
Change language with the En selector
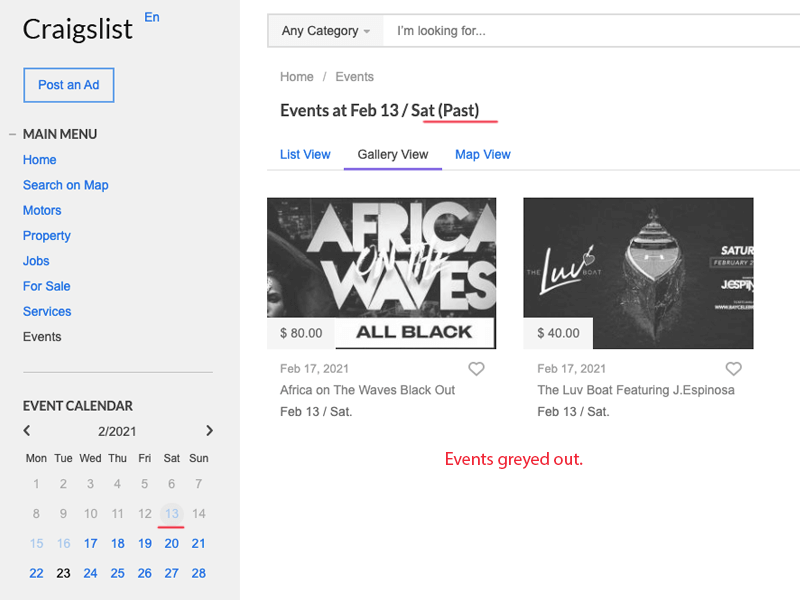[152, 17]
